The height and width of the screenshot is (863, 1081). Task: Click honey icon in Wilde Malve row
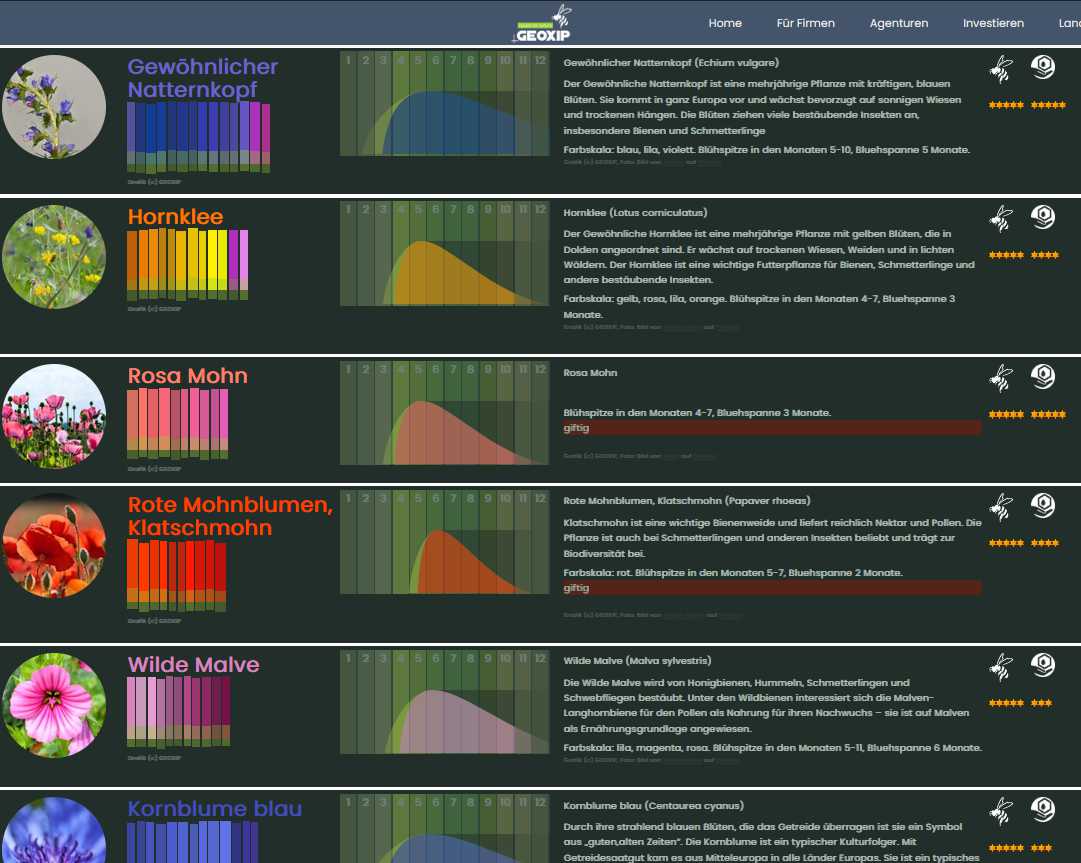coord(1043,665)
